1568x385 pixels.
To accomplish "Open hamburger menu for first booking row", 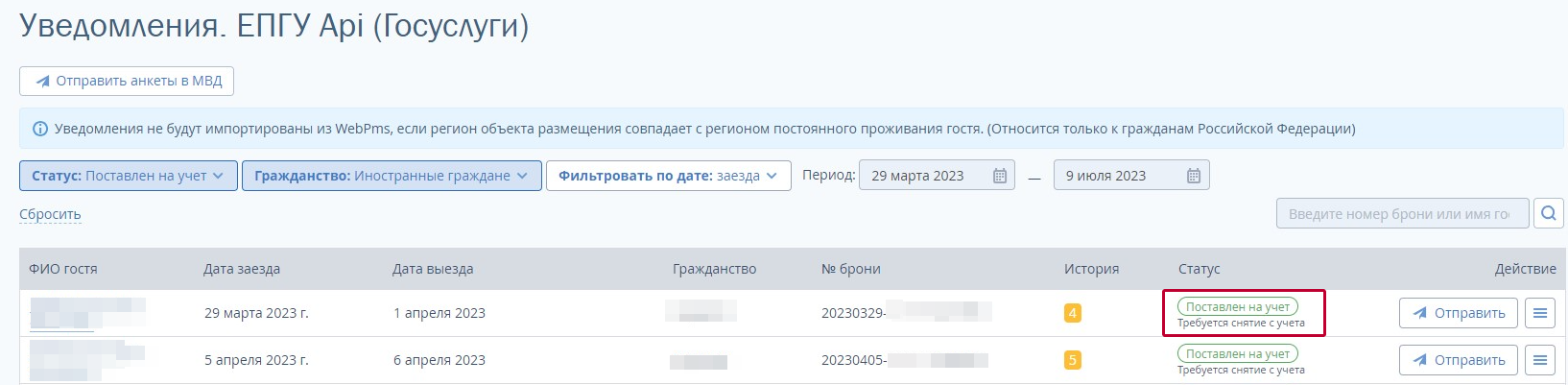I will 1539,313.
